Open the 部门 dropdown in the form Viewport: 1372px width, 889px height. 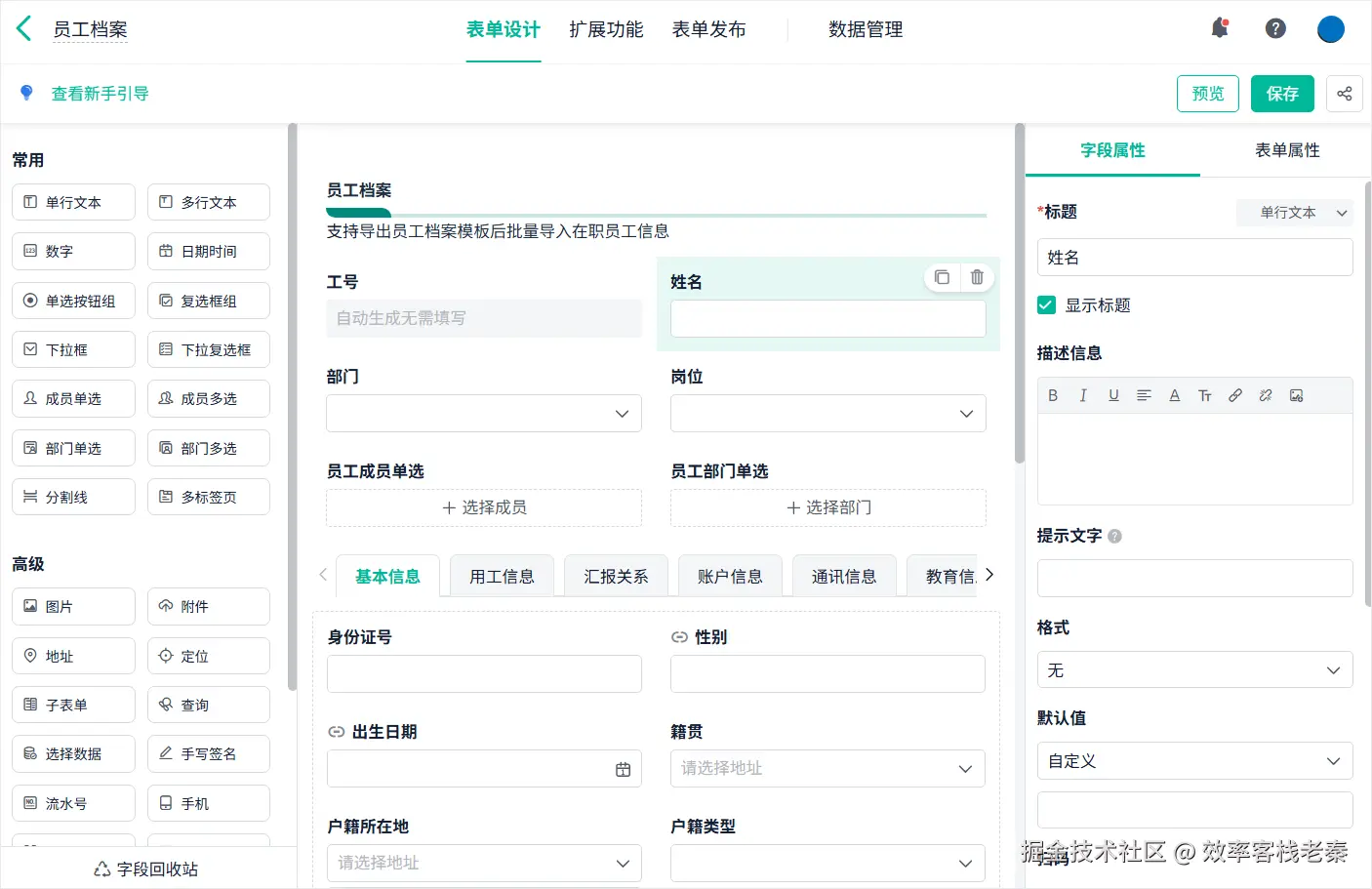484,414
